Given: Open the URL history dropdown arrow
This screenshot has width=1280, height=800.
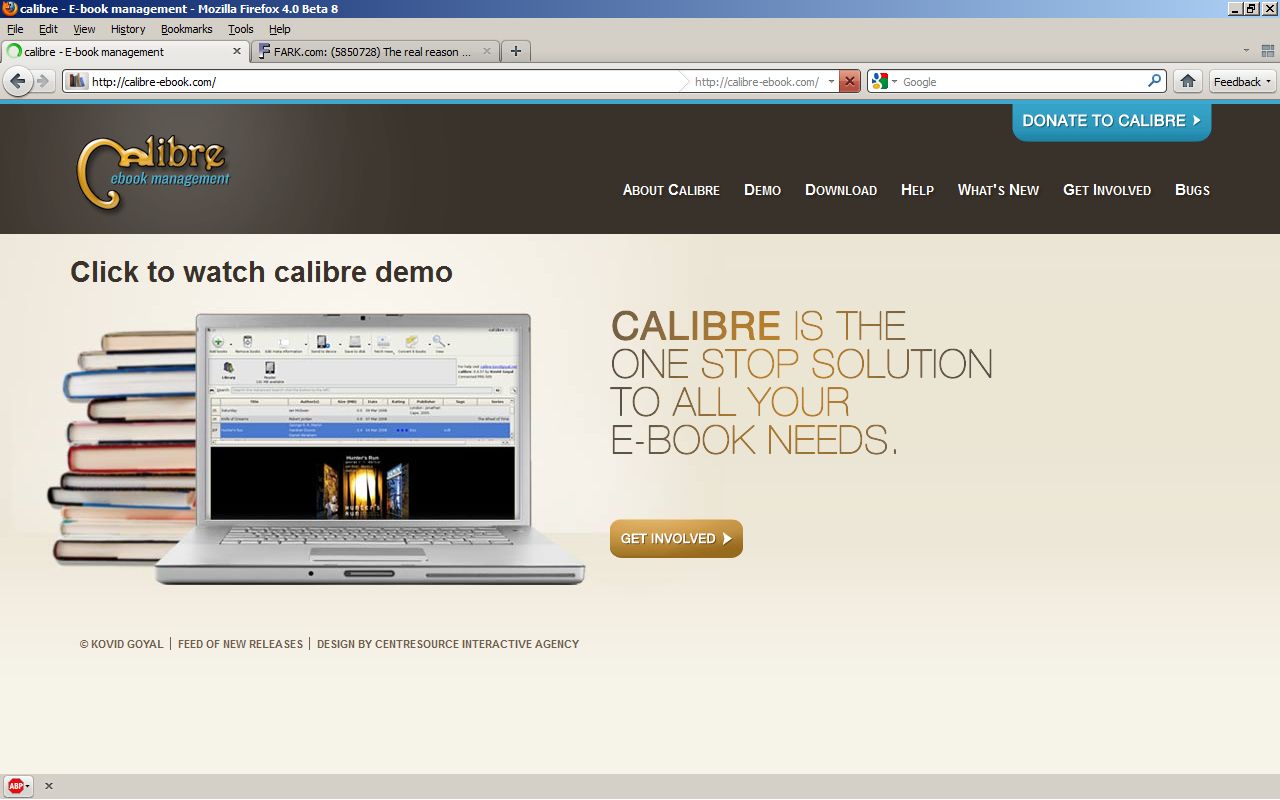Looking at the screenshot, I should coord(831,82).
